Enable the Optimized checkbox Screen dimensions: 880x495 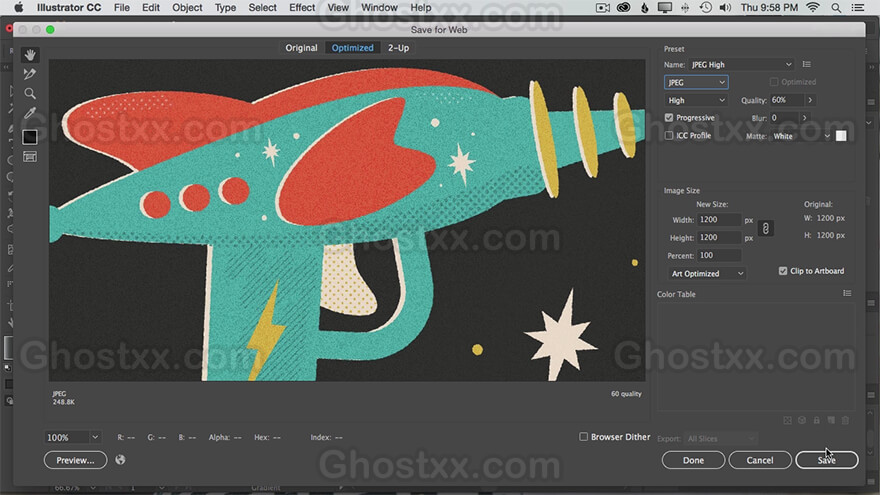[x=774, y=82]
